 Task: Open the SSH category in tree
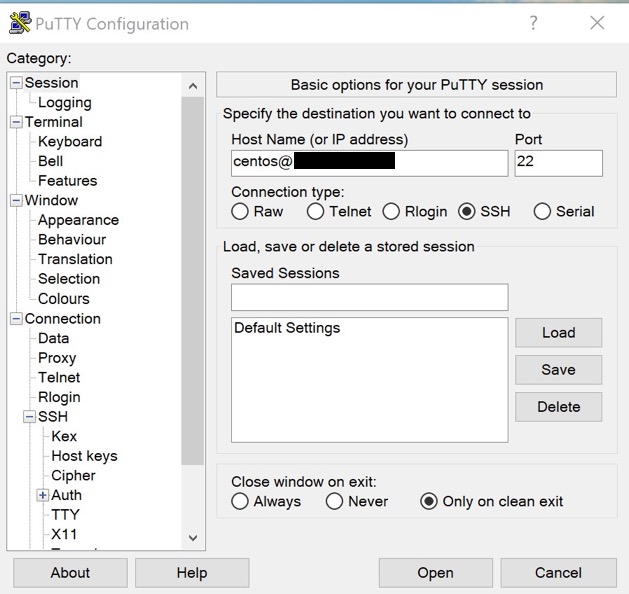(x=53, y=417)
